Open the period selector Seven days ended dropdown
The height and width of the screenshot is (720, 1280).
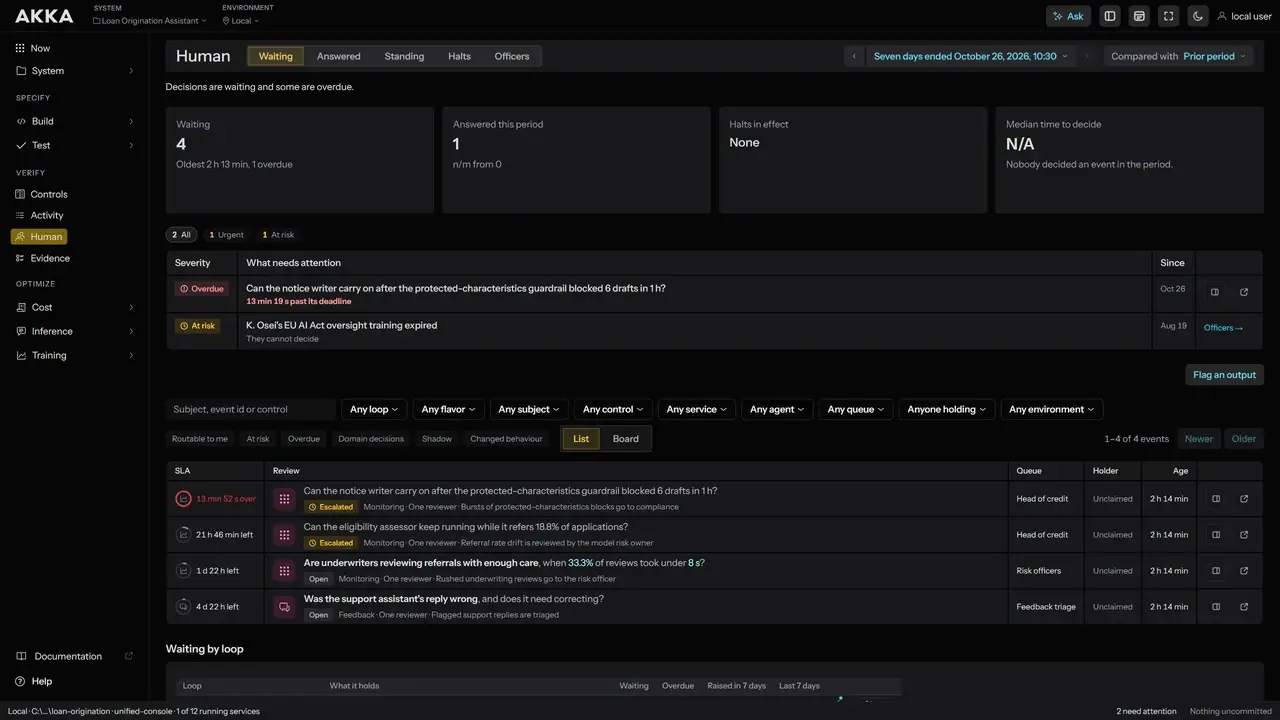(x=971, y=56)
